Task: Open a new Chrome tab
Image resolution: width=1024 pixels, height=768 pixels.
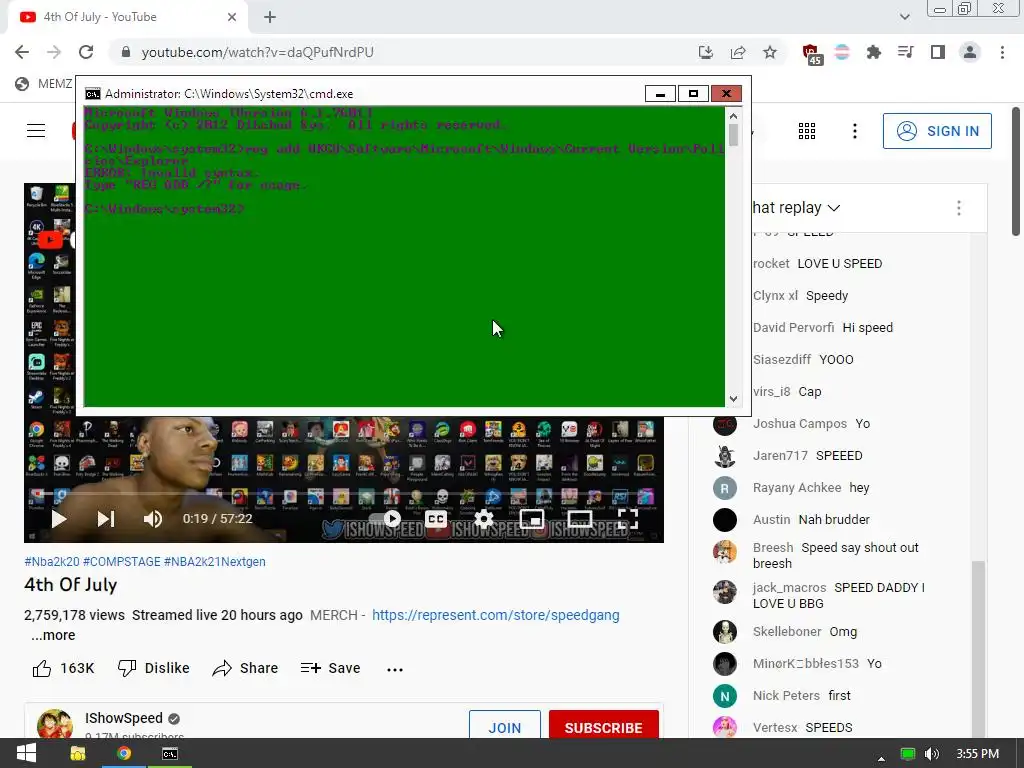Action: click(x=270, y=17)
